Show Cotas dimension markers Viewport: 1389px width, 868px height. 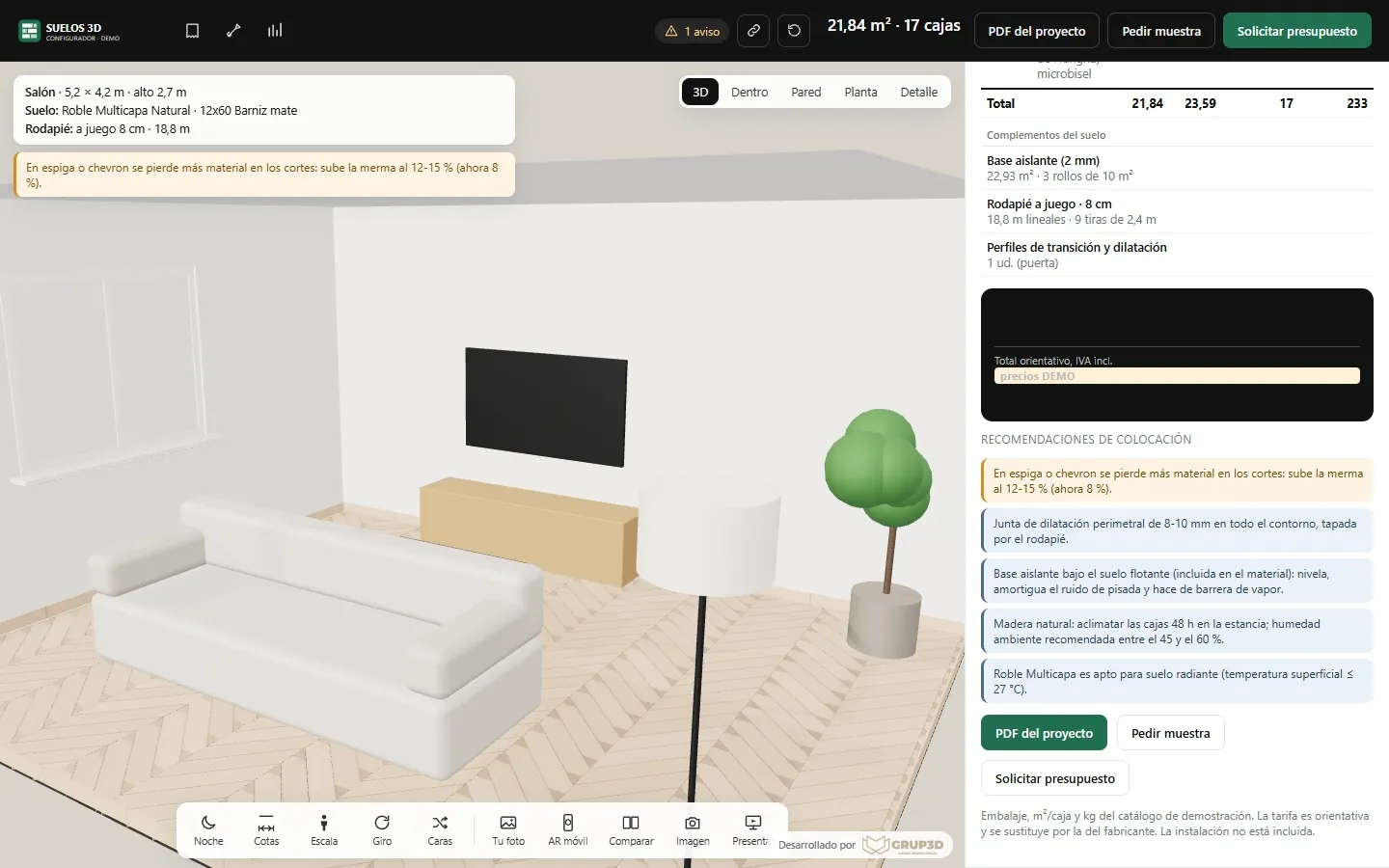[266, 829]
